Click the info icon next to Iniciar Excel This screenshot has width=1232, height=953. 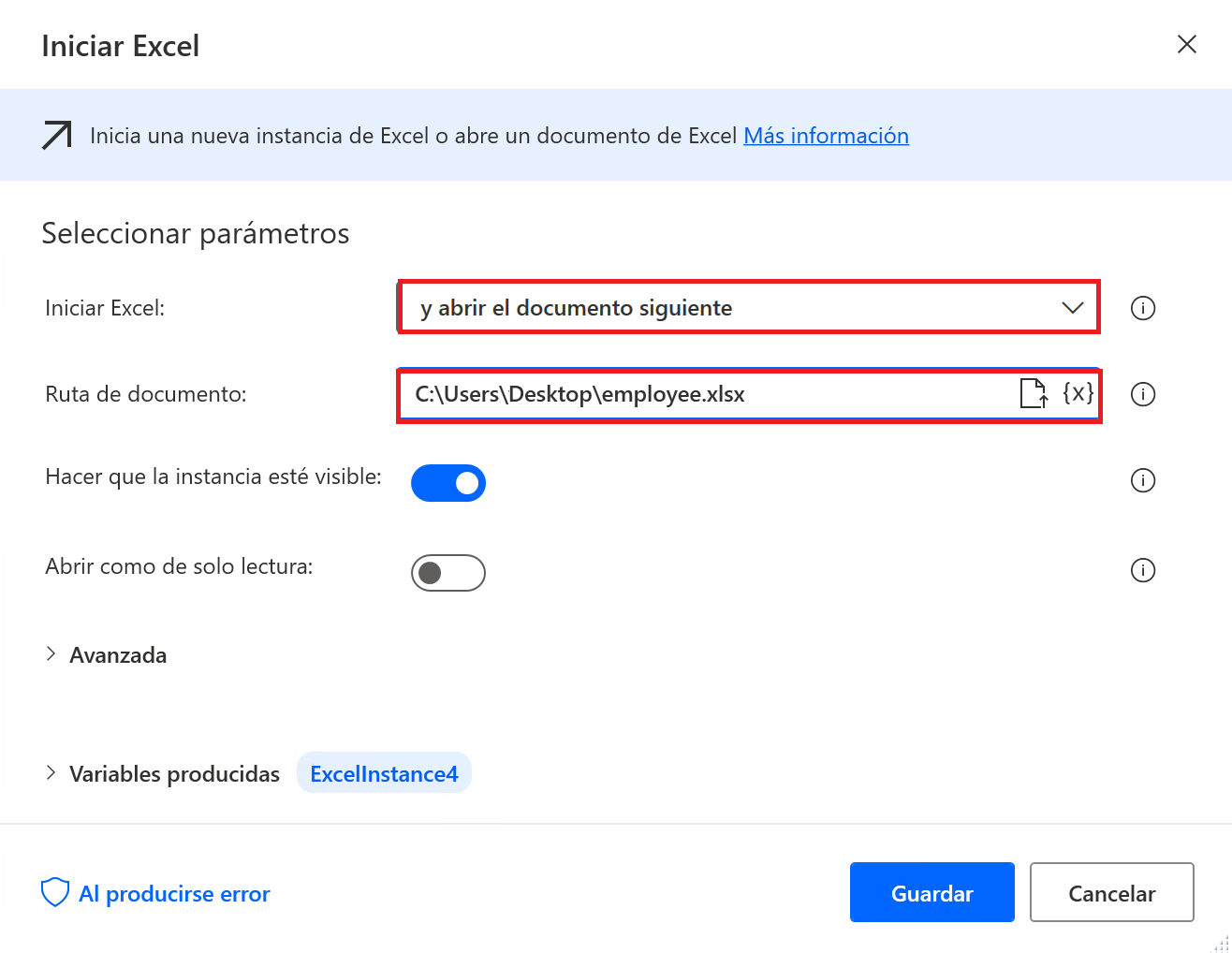(1143, 308)
